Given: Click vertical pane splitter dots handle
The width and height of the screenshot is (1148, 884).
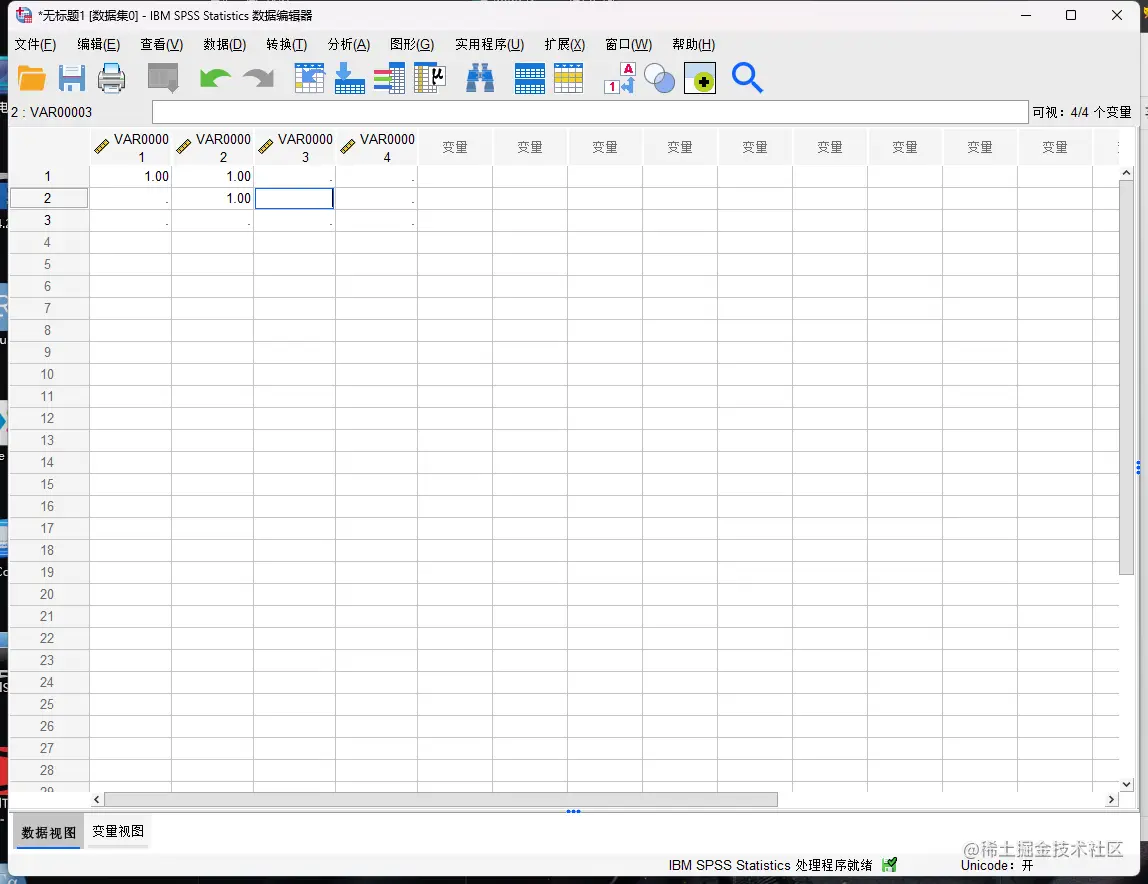Looking at the screenshot, I should click(1138, 467).
